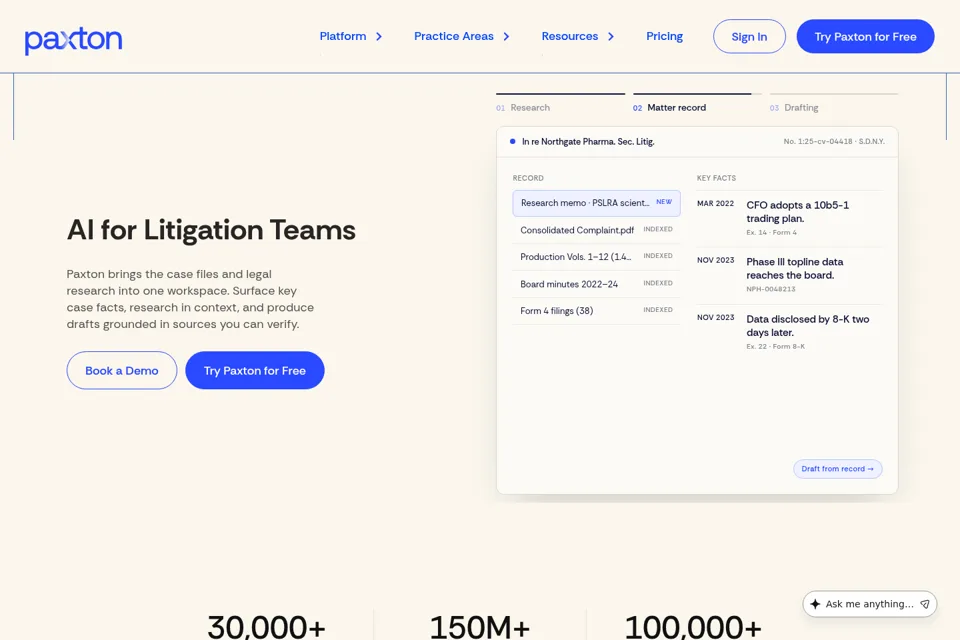Click the 150M+ statistic
Viewport: 960px width, 640px height.
coord(479,627)
